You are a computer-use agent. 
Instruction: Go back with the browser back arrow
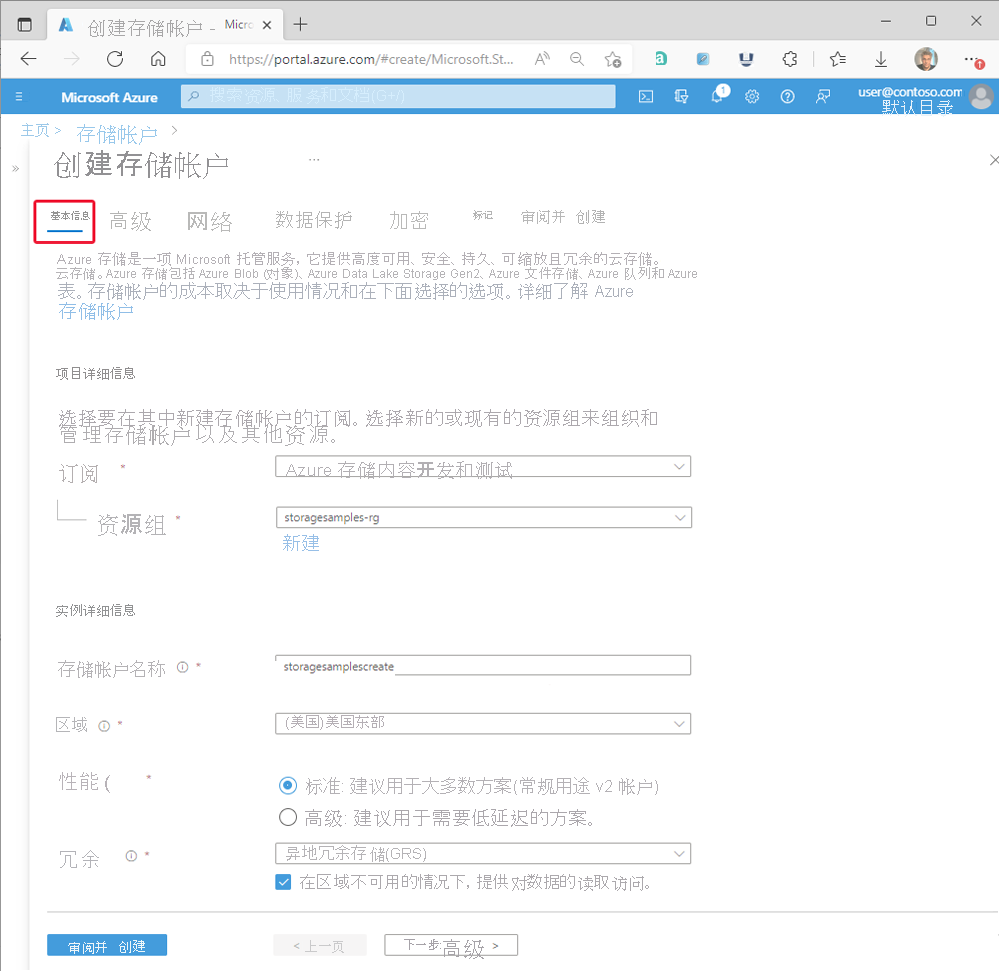pos(29,59)
